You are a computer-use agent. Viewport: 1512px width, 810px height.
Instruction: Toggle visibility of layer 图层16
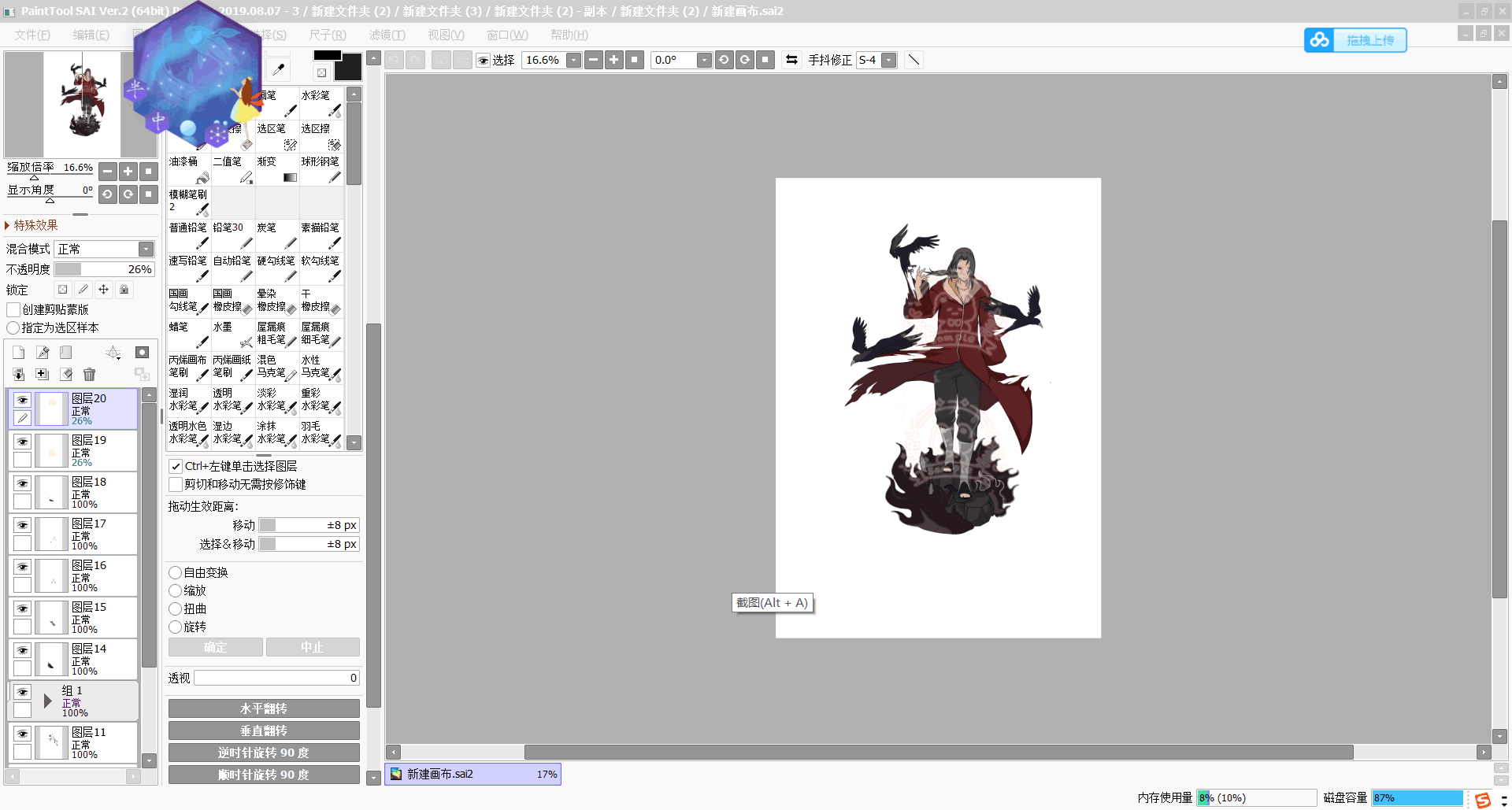click(22, 567)
